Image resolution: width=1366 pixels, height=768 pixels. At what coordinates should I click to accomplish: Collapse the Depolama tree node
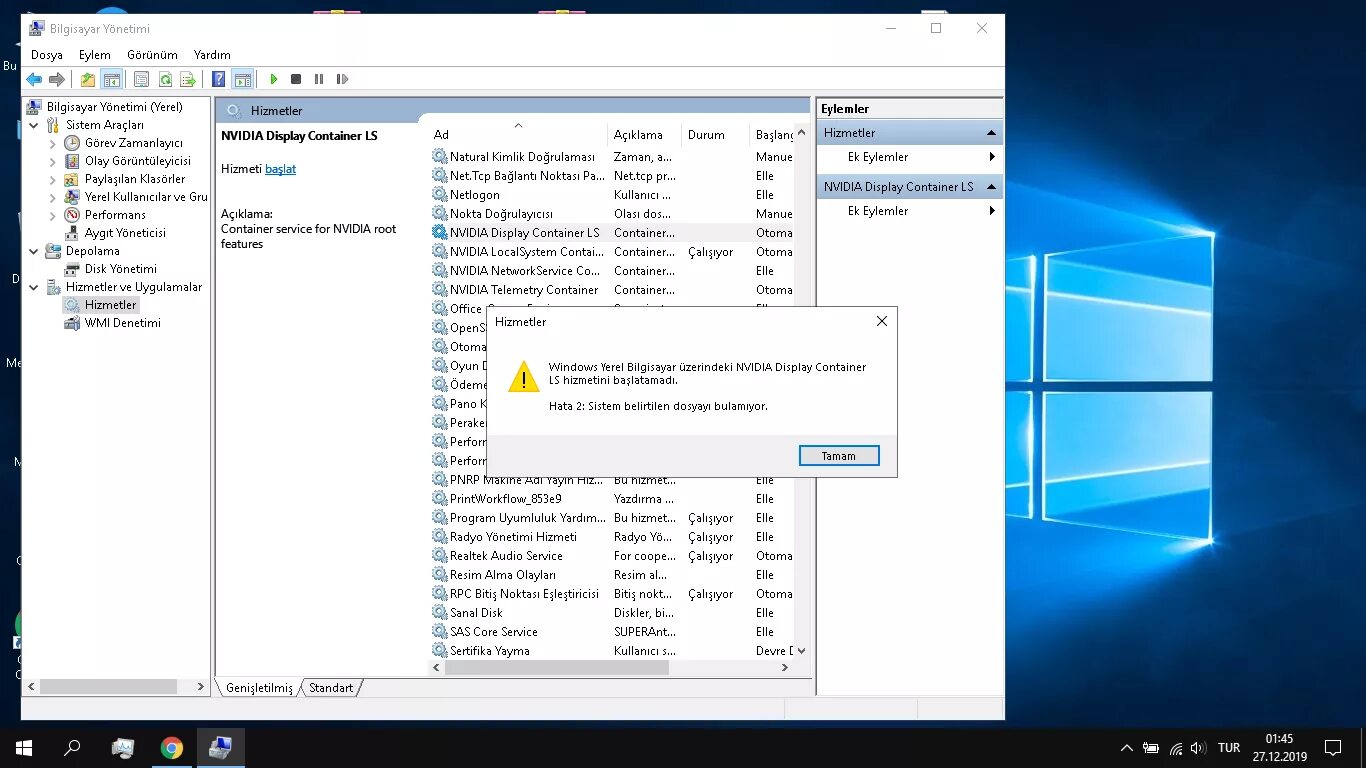(34, 251)
